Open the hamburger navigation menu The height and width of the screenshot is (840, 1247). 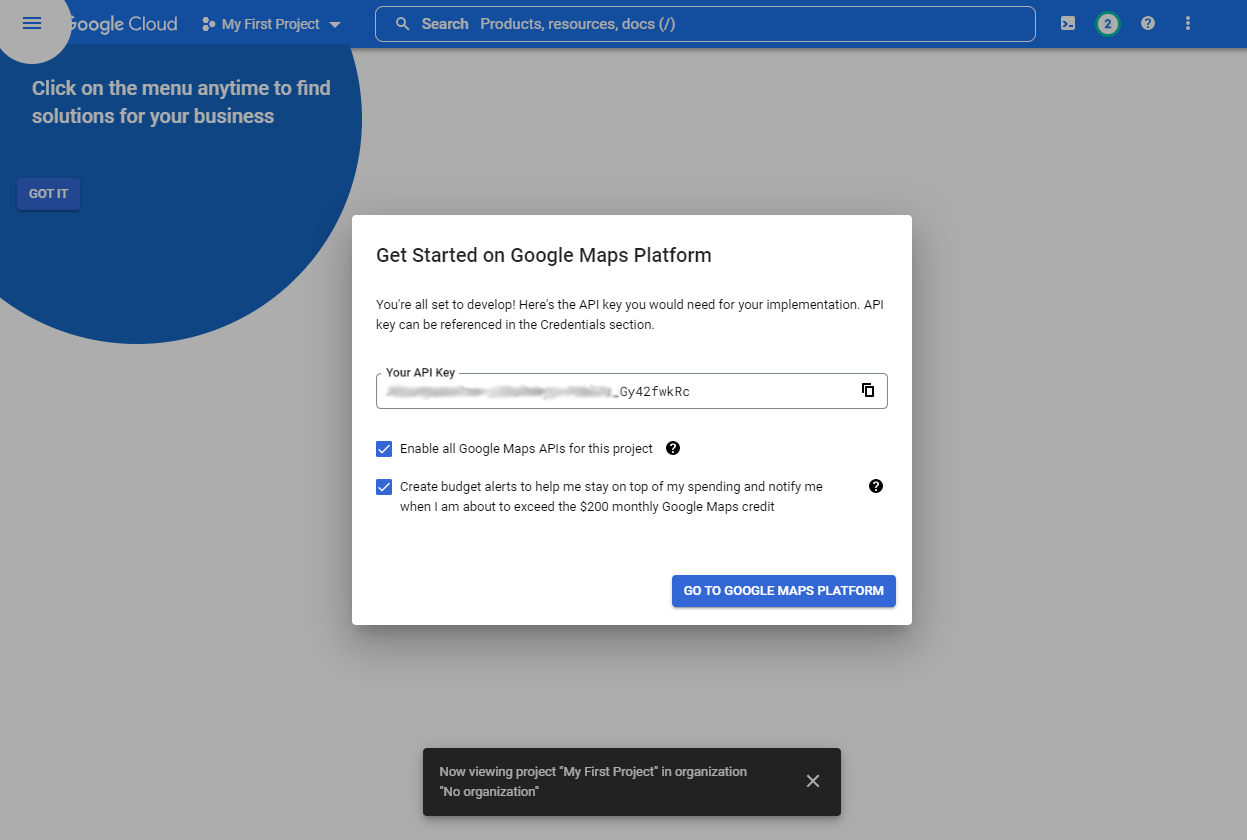[32, 23]
